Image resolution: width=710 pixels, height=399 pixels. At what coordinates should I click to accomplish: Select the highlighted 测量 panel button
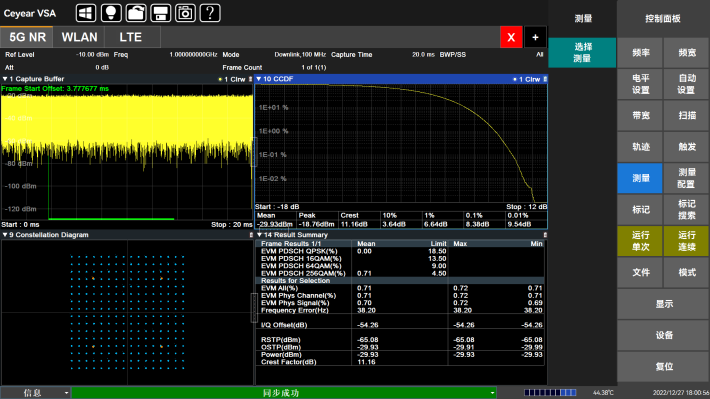640,178
